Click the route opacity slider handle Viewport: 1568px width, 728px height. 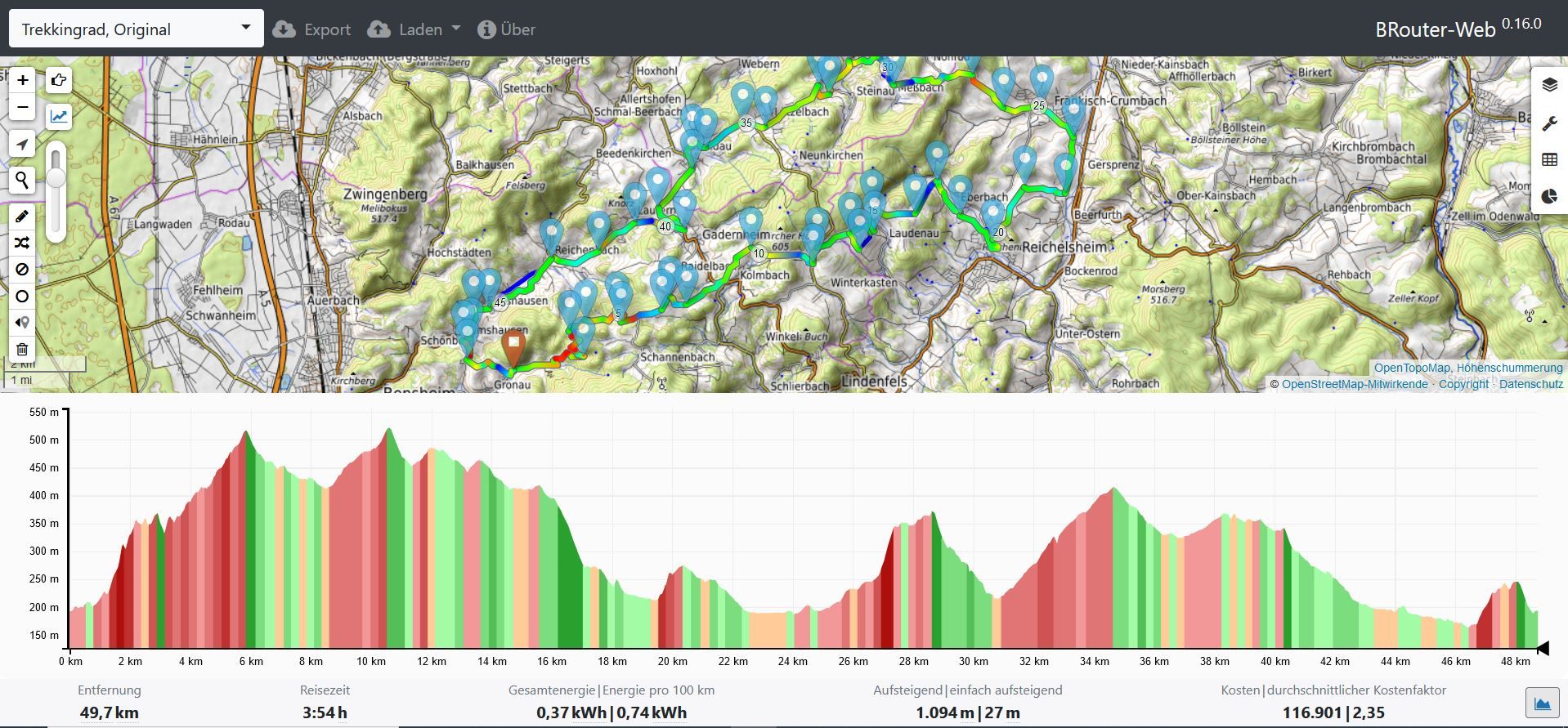click(x=56, y=178)
